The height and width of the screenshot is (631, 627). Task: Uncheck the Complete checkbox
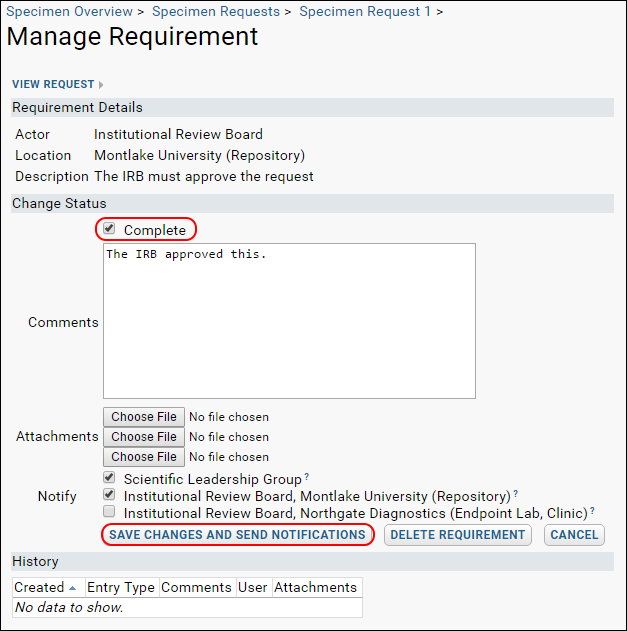pyautogui.click(x=109, y=229)
